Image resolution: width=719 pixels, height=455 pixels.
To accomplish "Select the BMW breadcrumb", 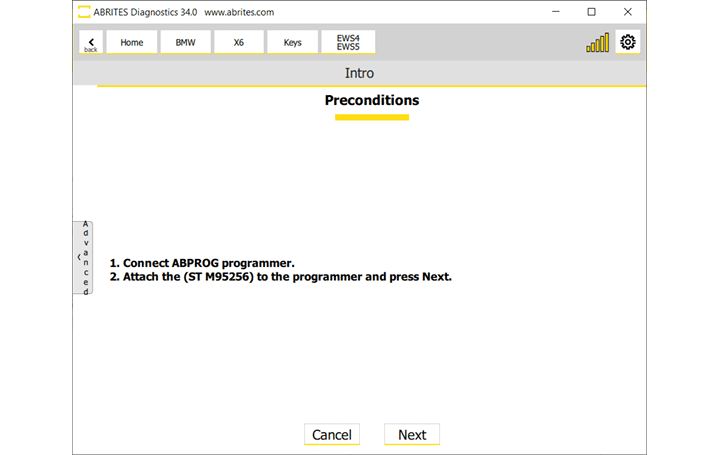I will click(x=185, y=42).
